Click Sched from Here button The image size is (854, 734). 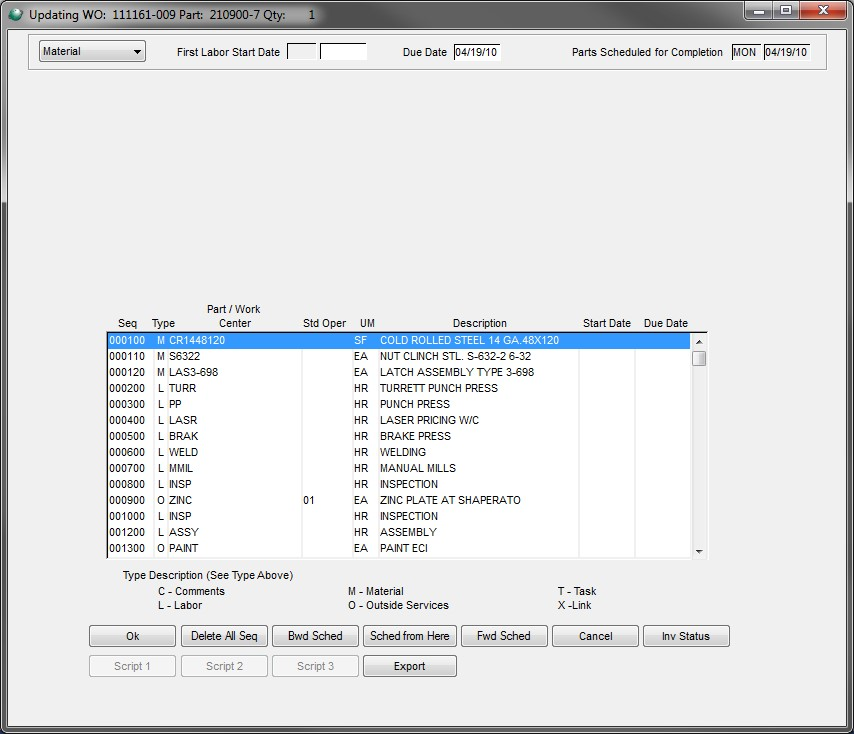click(410, 636)
